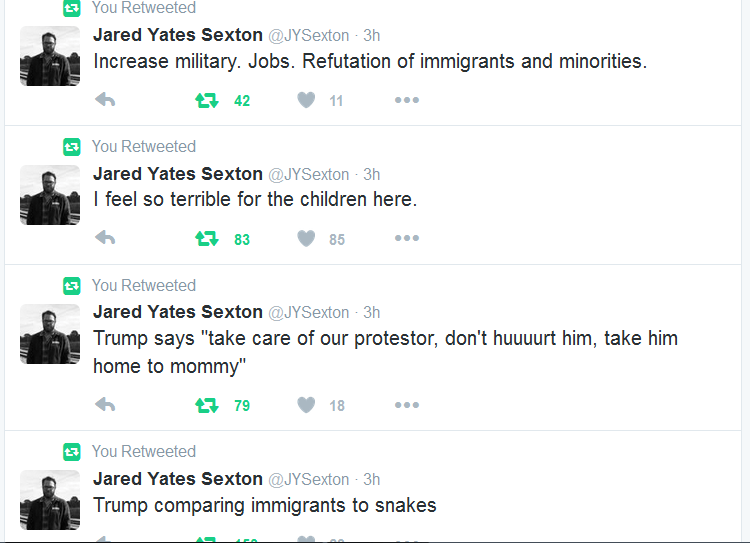Screen dimensions: 750x543
Task: Click the retweeted indicator icon above "children here" tweet
Action: [x=71, y=147]
